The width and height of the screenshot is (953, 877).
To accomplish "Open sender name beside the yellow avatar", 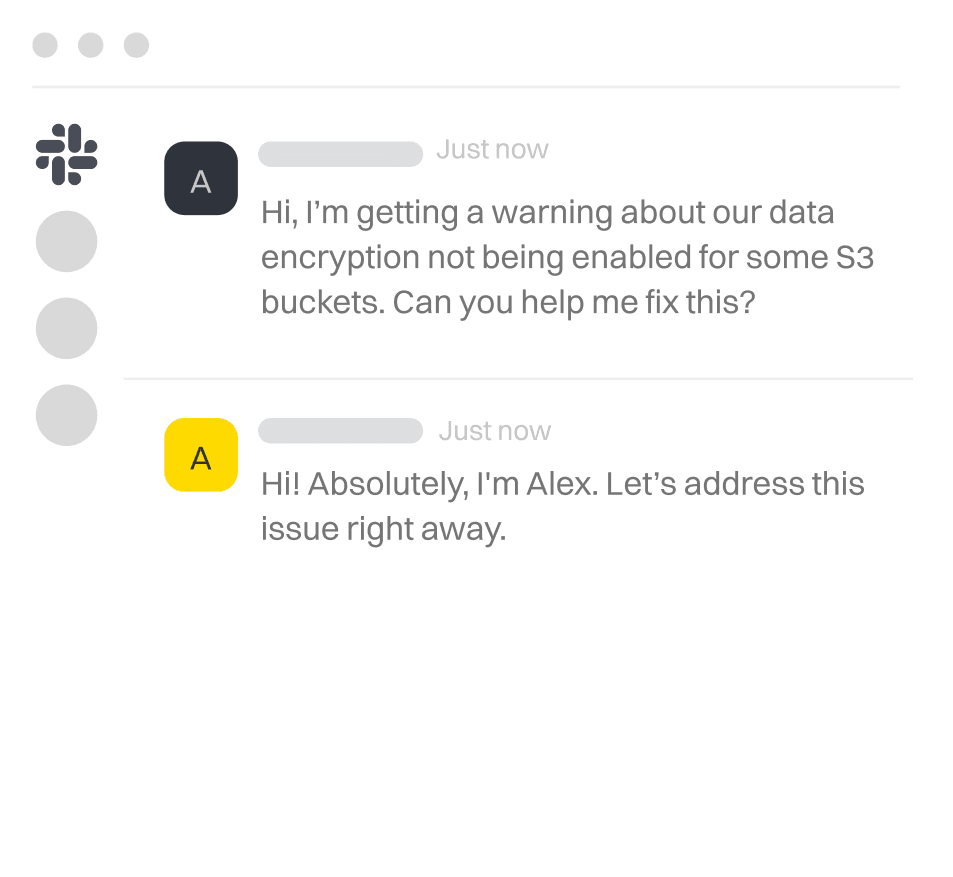I will (340, 431).
